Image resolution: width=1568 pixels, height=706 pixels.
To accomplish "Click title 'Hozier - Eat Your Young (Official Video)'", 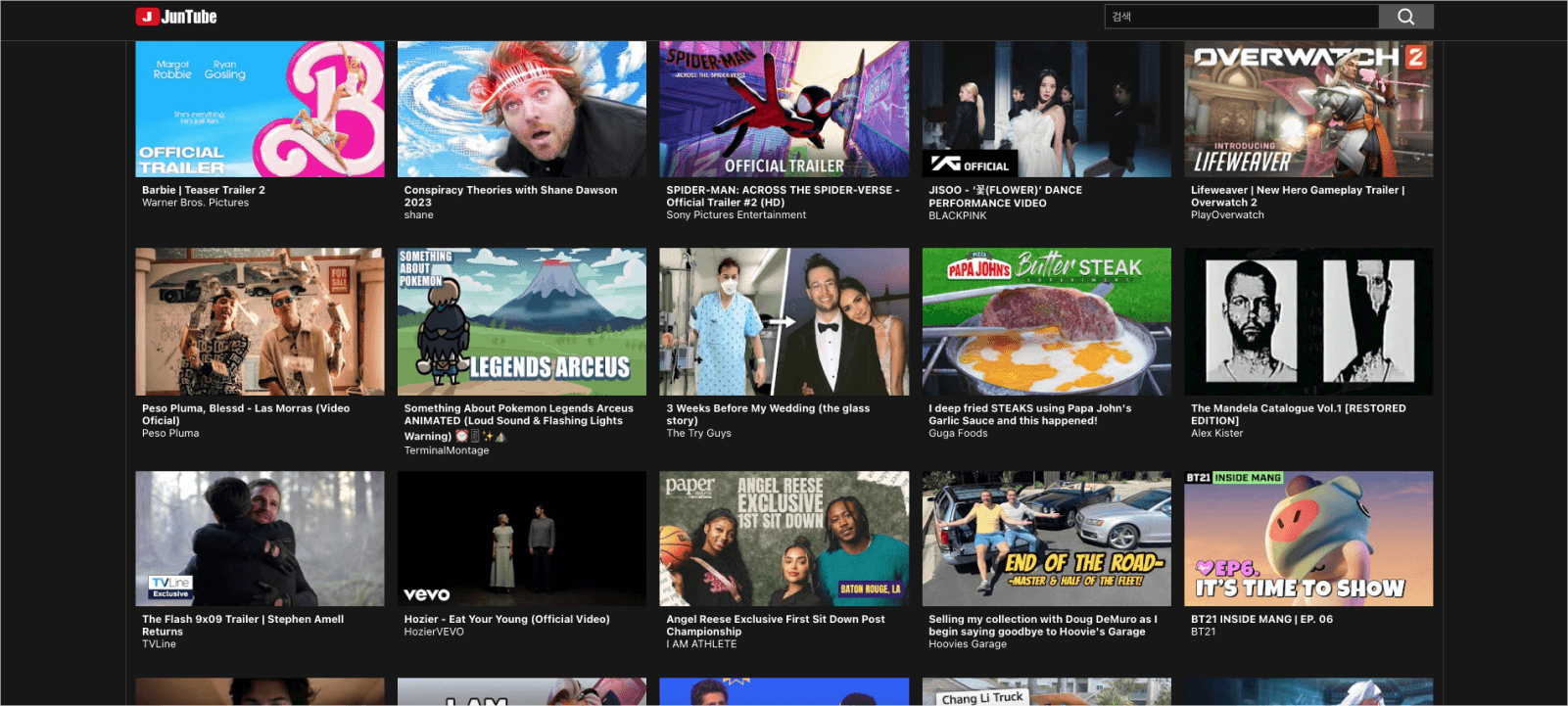I will [x=506, y=619].
